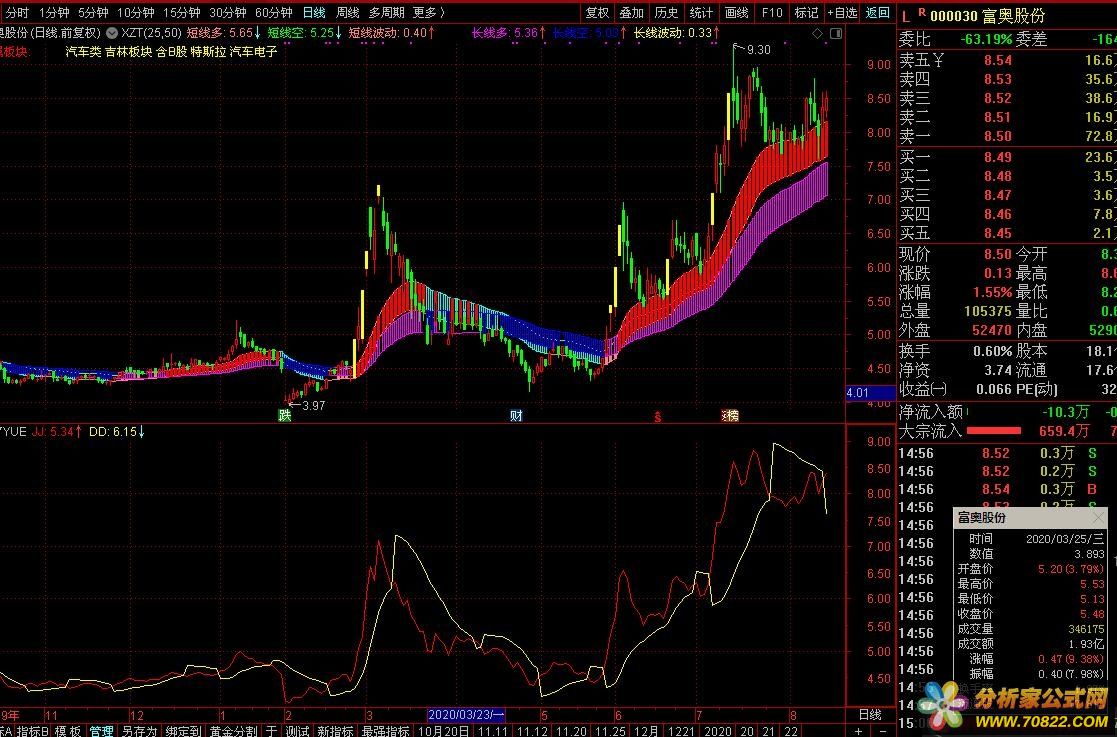Click the red $ marker under chart
Screen dimensions: 1117x737
(x=658, y=417)
